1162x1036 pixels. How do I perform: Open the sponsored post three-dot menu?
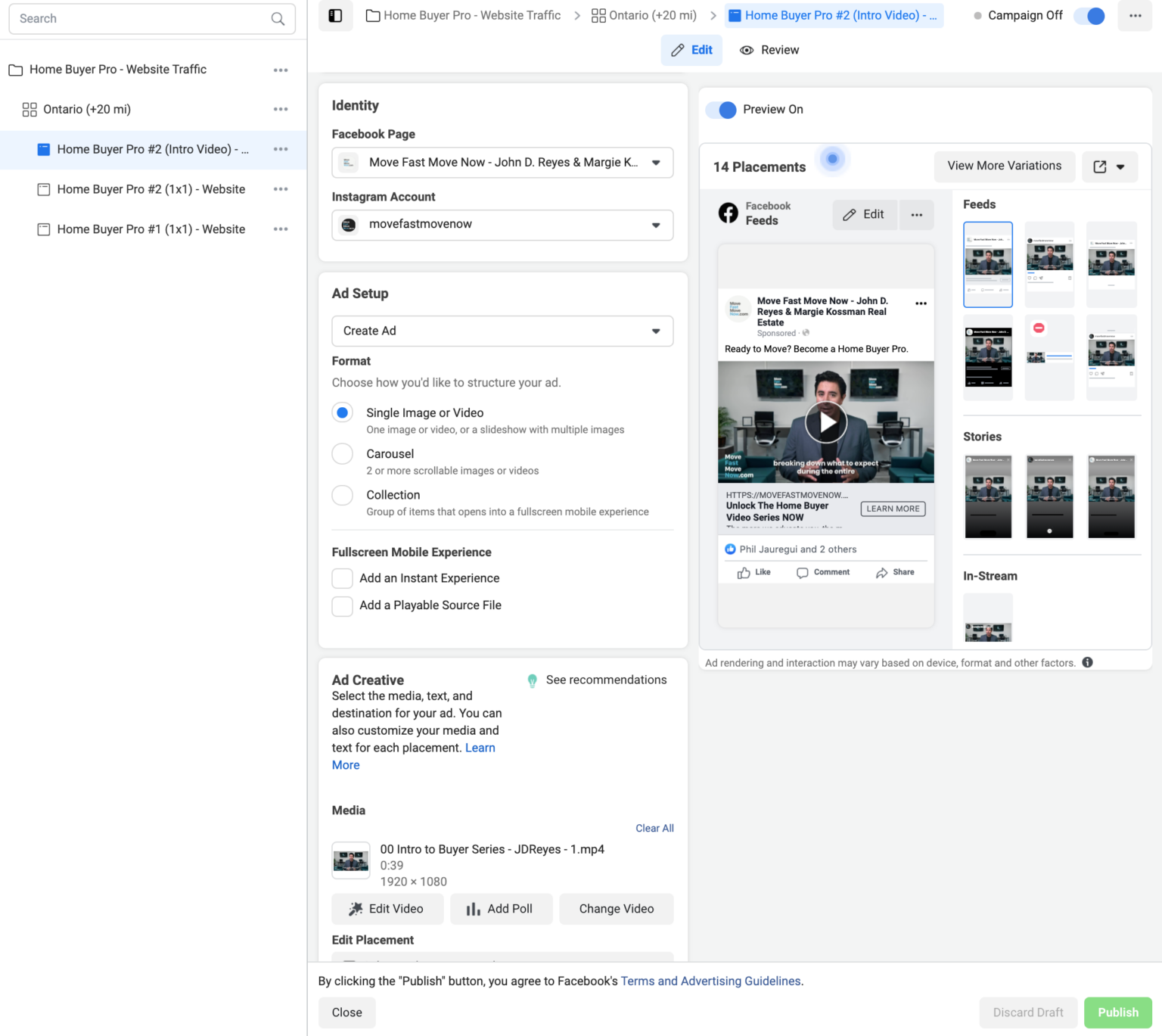click(921, 303)
